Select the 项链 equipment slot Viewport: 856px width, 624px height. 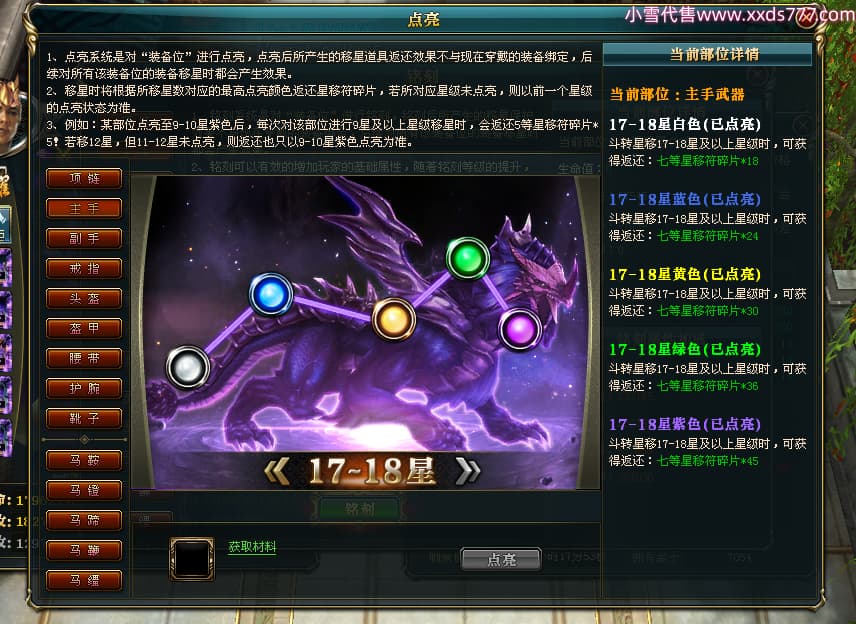coord(84,178)
